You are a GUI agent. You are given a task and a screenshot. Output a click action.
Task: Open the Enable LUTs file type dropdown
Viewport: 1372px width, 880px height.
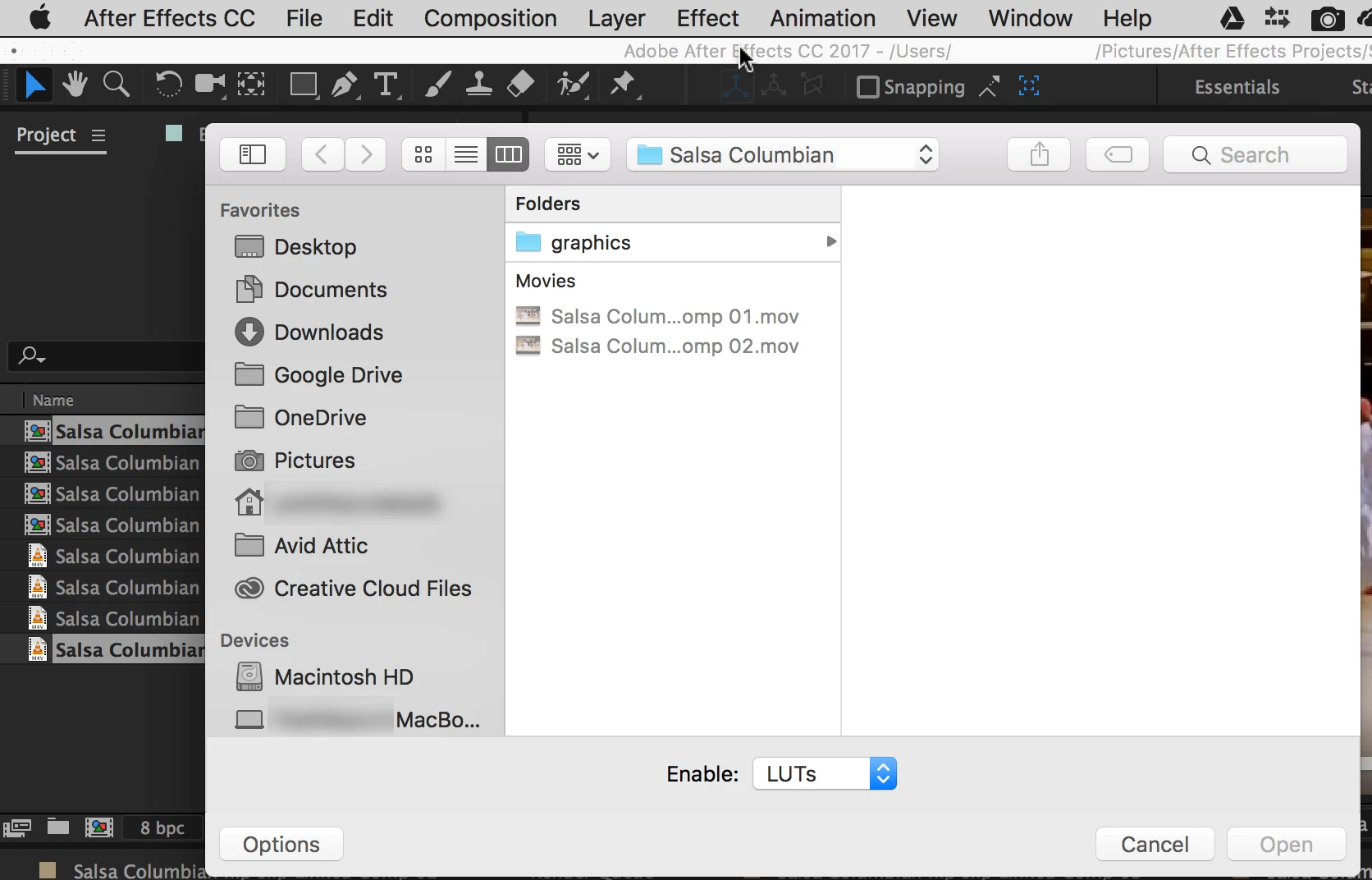825,773
